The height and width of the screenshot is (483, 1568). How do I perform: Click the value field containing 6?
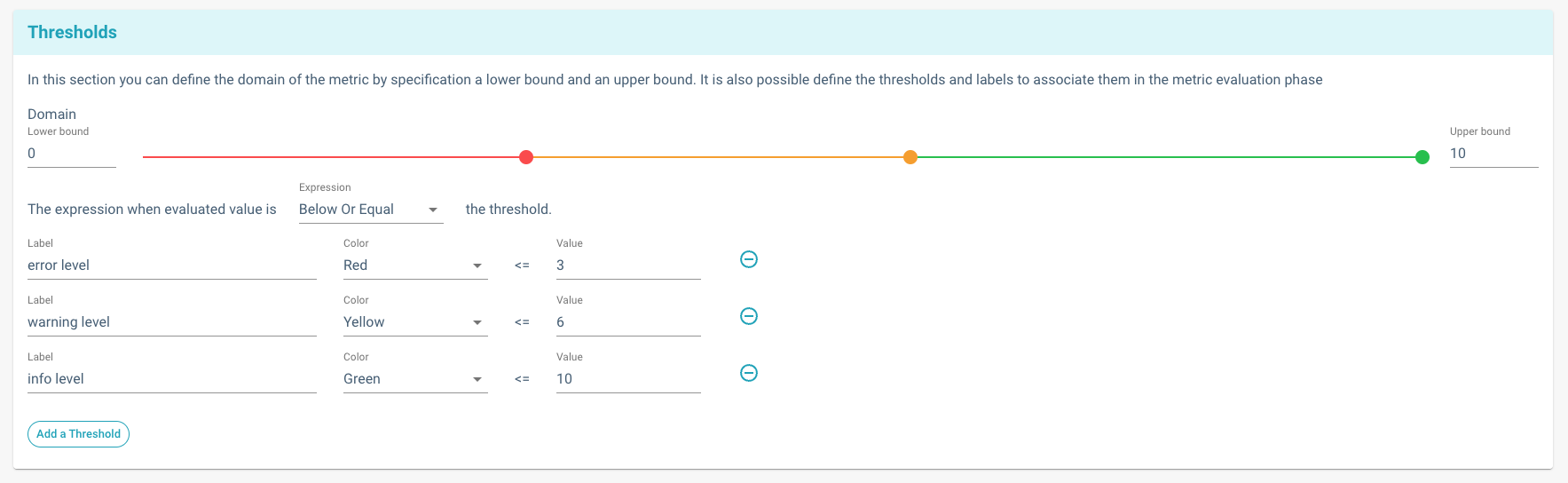[627, 322]
